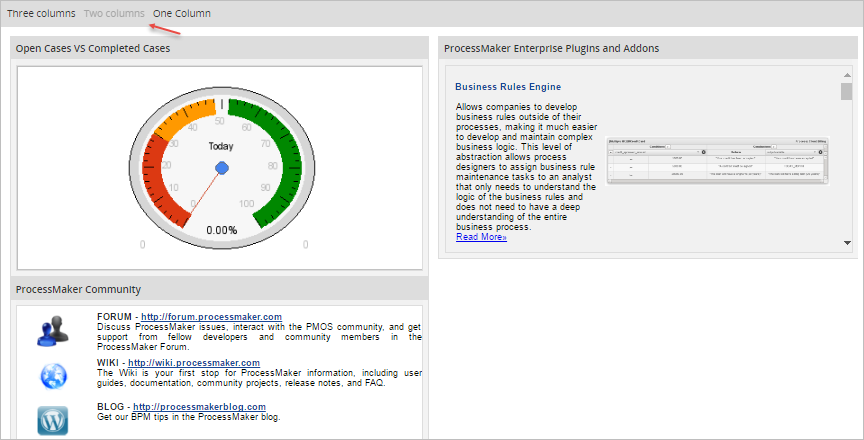The image size is (864, 440).
Task: Open the wiki.processmaker.com link
Action: coord(193,362)
